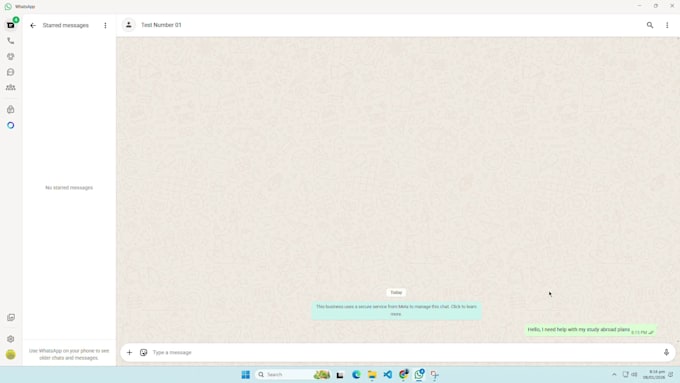The image size is (680, 383).
Task: Click the attach plus icon
Action: pyautogui.click(x=129, y=352)
